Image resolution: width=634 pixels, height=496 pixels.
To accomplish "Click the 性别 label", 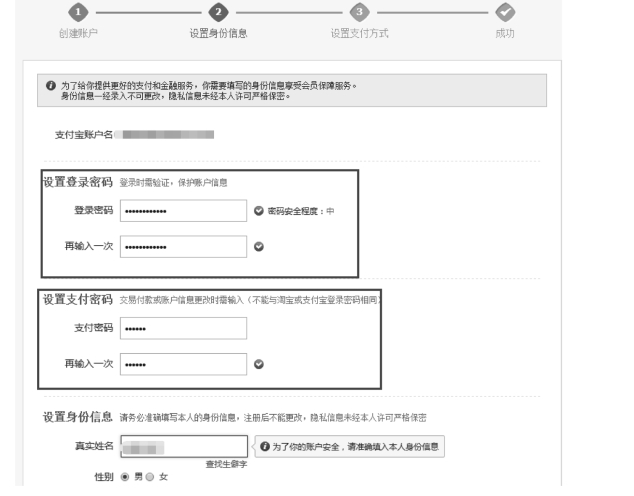I will point(104,477).
